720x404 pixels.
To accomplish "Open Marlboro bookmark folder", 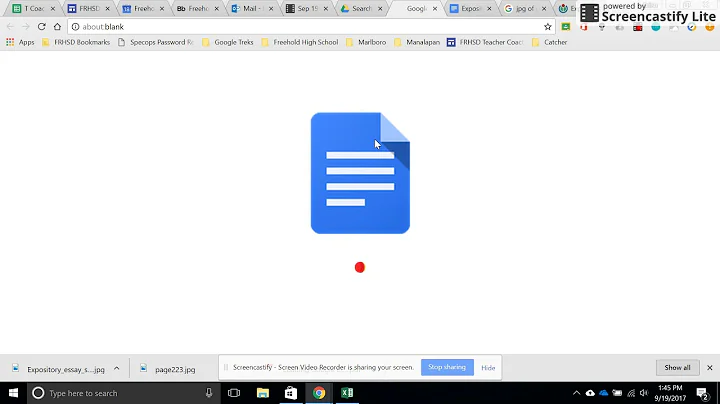I will pos(366,42).
